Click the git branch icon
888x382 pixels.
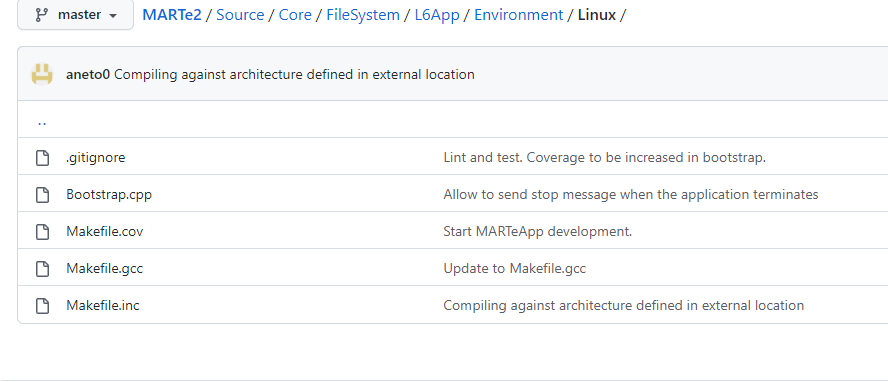tap(41, 15)
